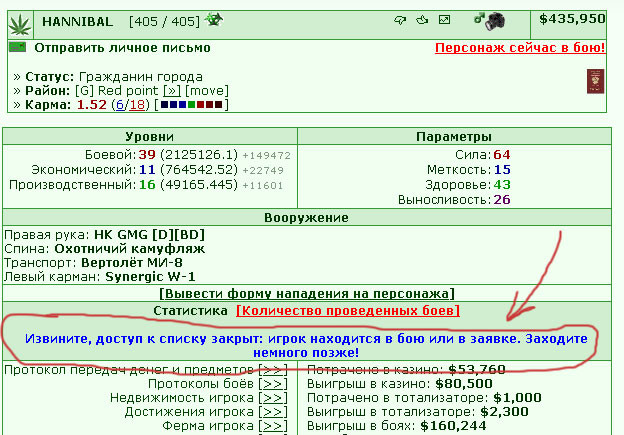This screenshot has width=624, height=435.
Task: Open 'Персонаж сейчас в бою!' link
Action: 520,48
